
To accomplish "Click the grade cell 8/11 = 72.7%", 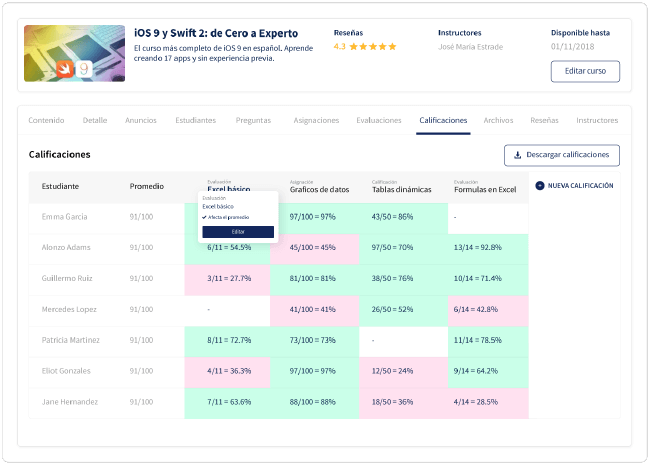I will point(227,340).
